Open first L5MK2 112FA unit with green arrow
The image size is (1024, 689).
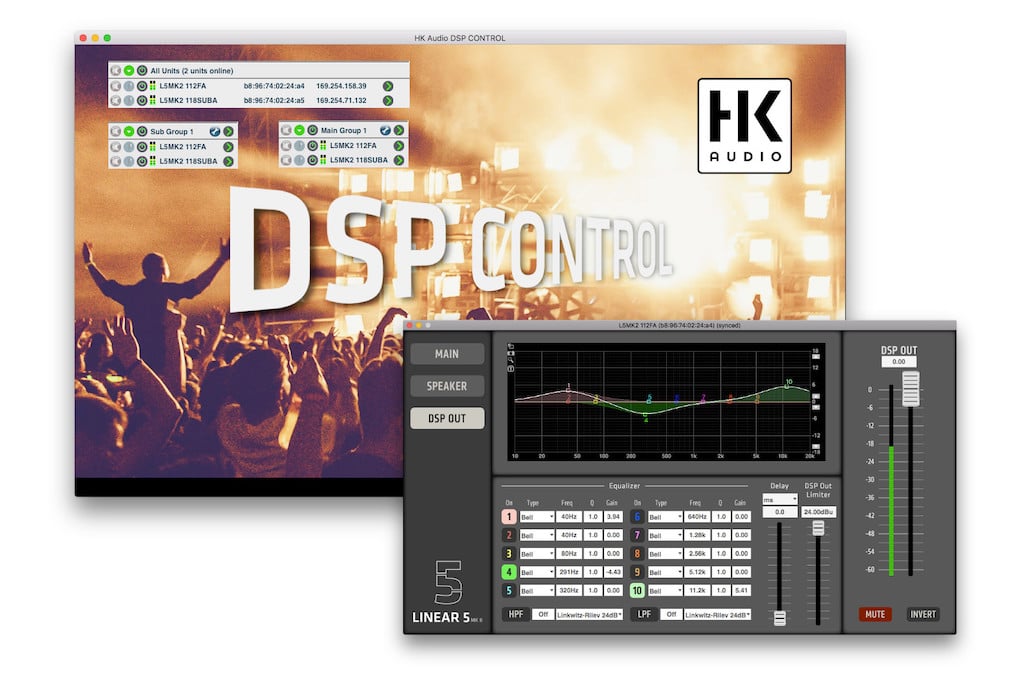[387, 86]
